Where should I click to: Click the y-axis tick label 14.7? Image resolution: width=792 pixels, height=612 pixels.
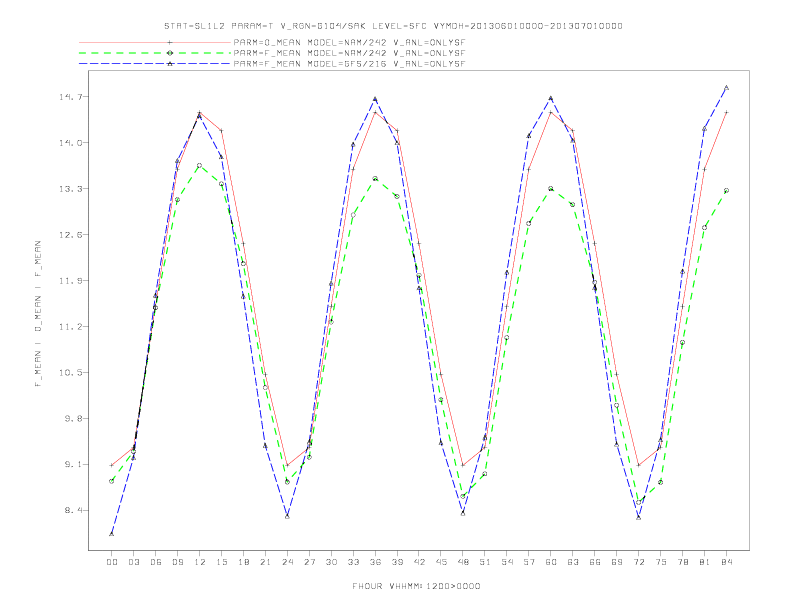69,97
